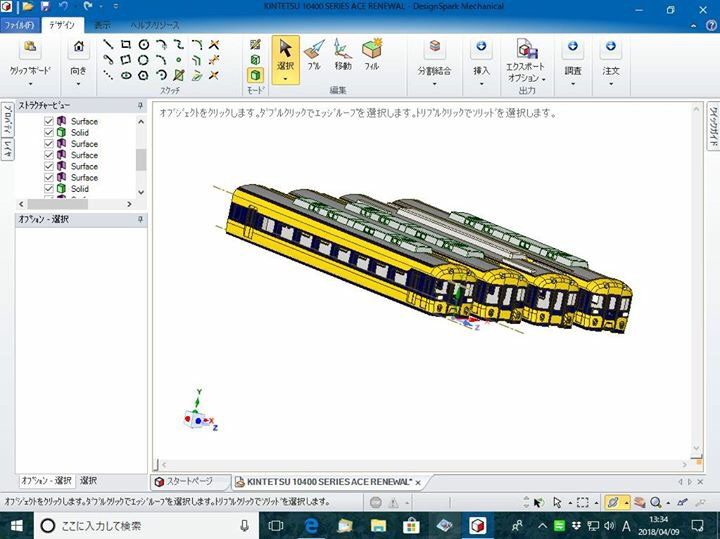Select the Construction Line tool
The height and width of the screenshot is (539, 720).
pyautogui.click(x=108, y=75)
